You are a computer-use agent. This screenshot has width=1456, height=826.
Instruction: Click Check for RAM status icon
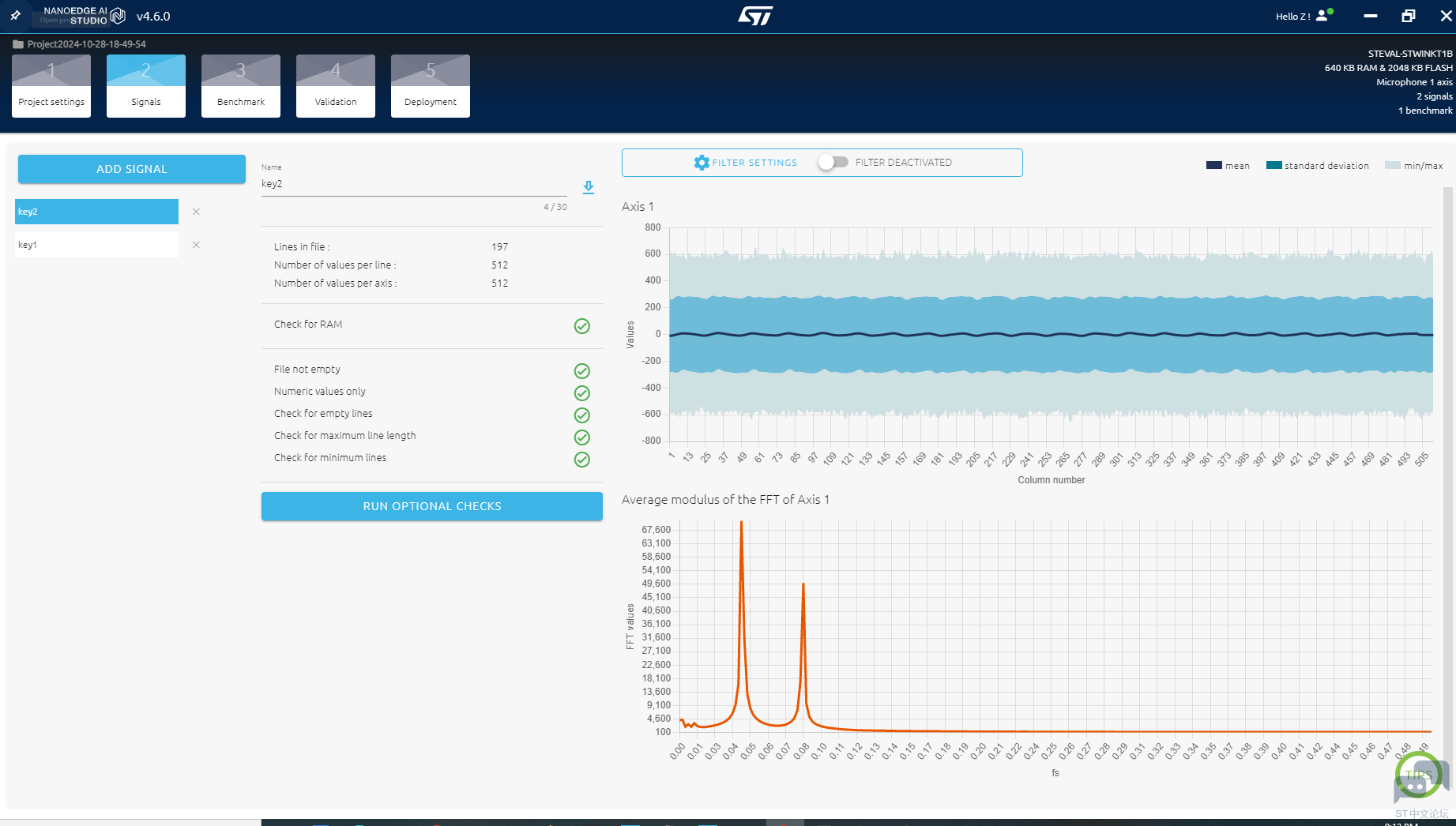[582, 326]
